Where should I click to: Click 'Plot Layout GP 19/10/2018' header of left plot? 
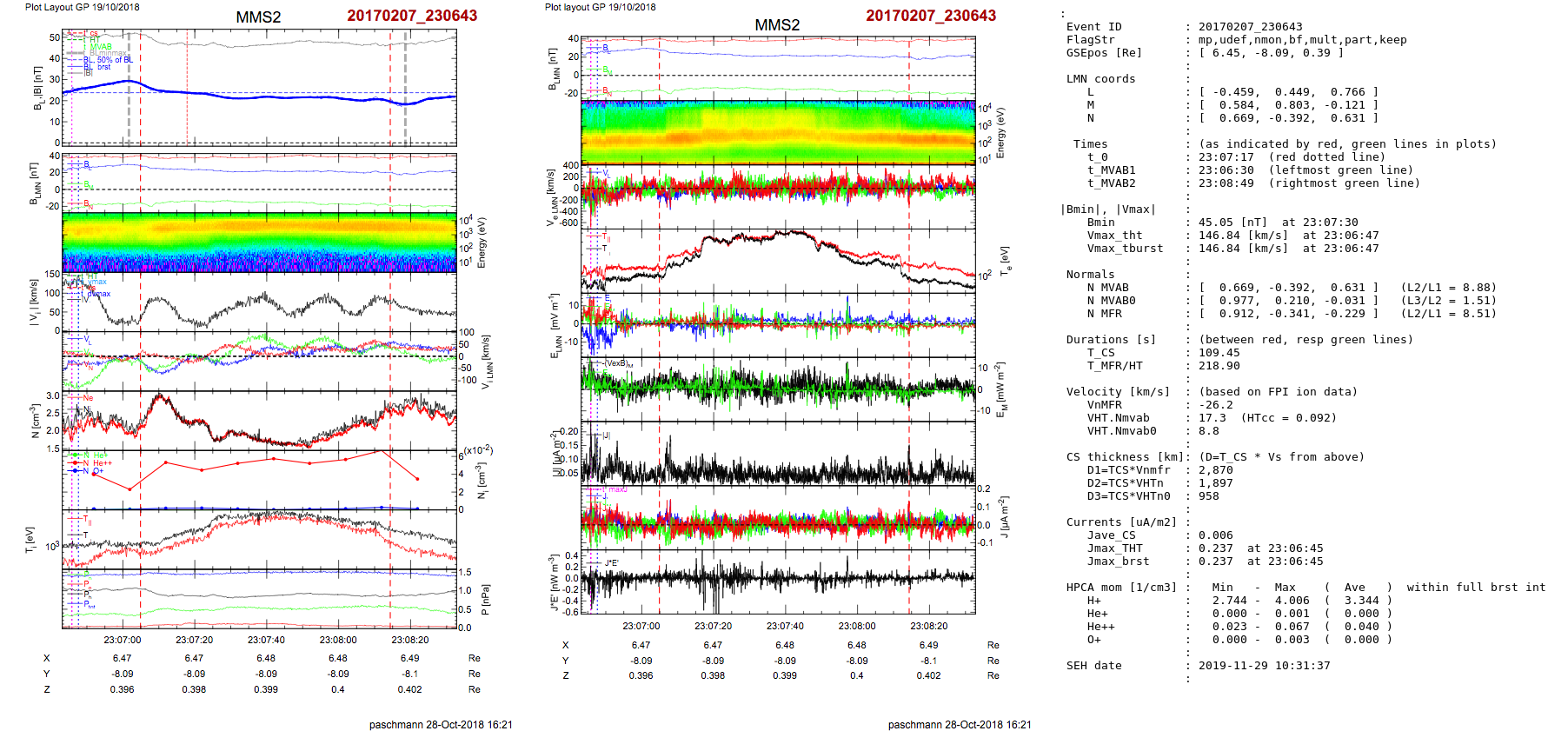[82, 7]
